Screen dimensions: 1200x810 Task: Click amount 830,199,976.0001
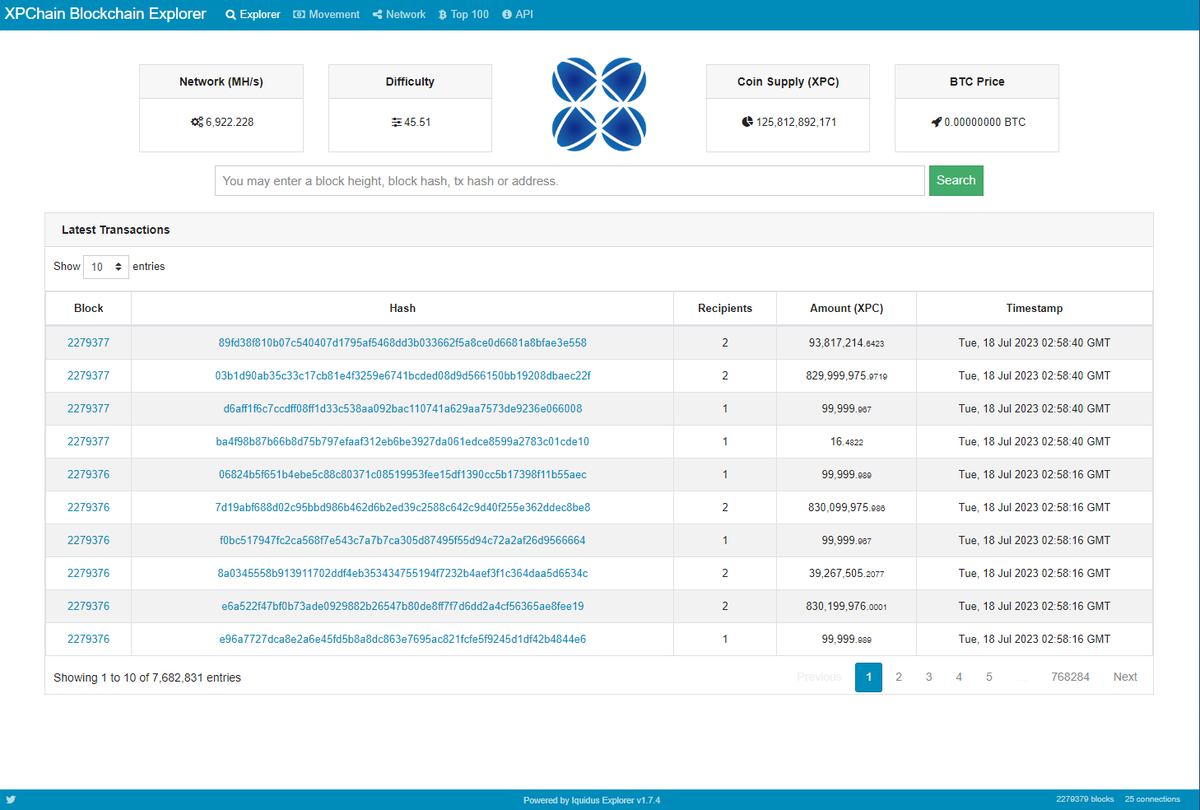(x=846, y=607)
